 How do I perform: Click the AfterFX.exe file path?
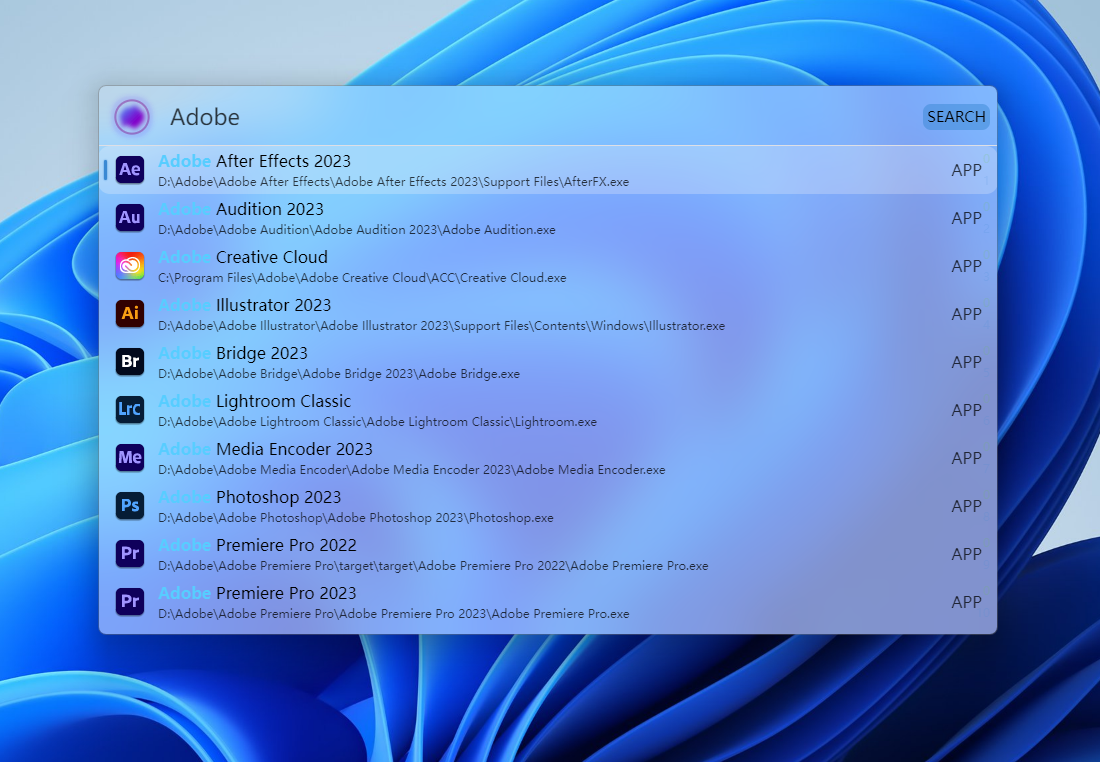[x=394, y=182]
